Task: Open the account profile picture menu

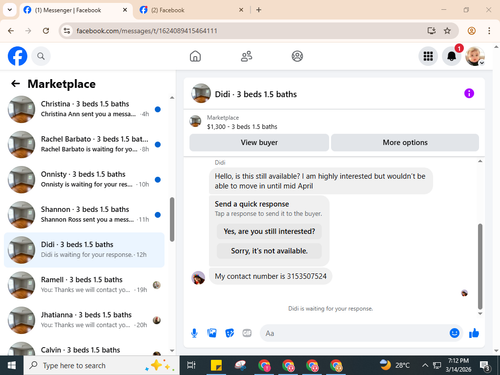Action: tap(475, 56)
